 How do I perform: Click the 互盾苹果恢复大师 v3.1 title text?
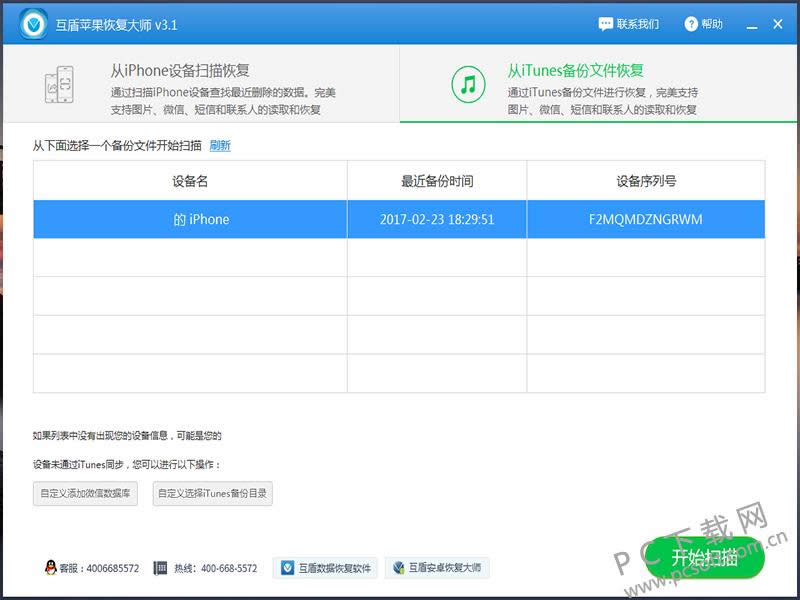click(x=116, y=25)
